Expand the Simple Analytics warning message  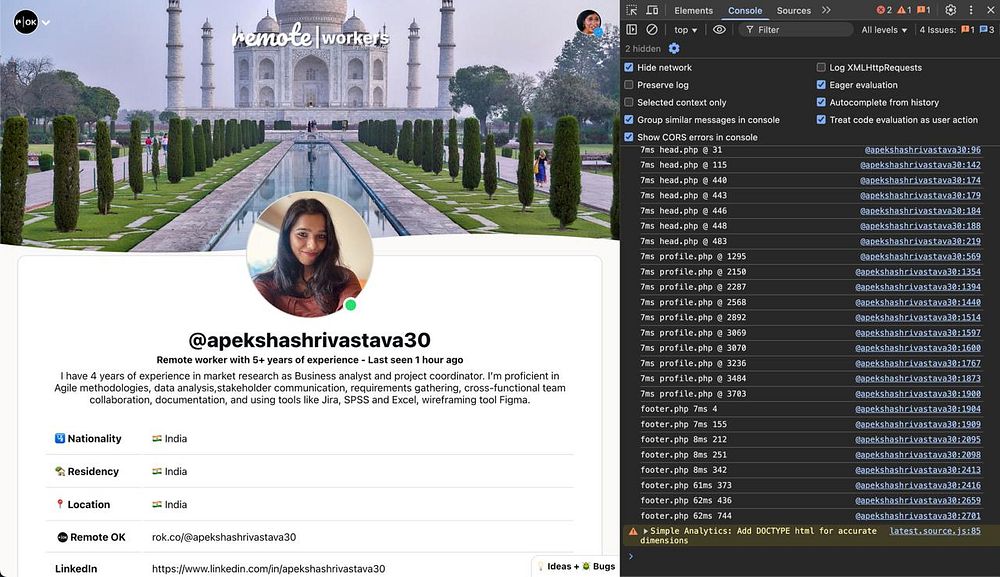pyautogui.click(x=645, y=531)
